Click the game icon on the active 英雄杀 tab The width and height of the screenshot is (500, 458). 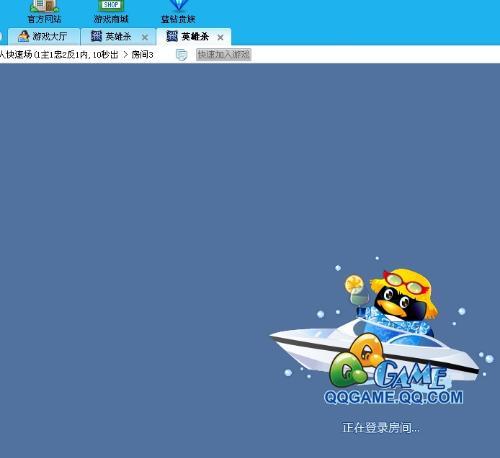tap(172, 36)
